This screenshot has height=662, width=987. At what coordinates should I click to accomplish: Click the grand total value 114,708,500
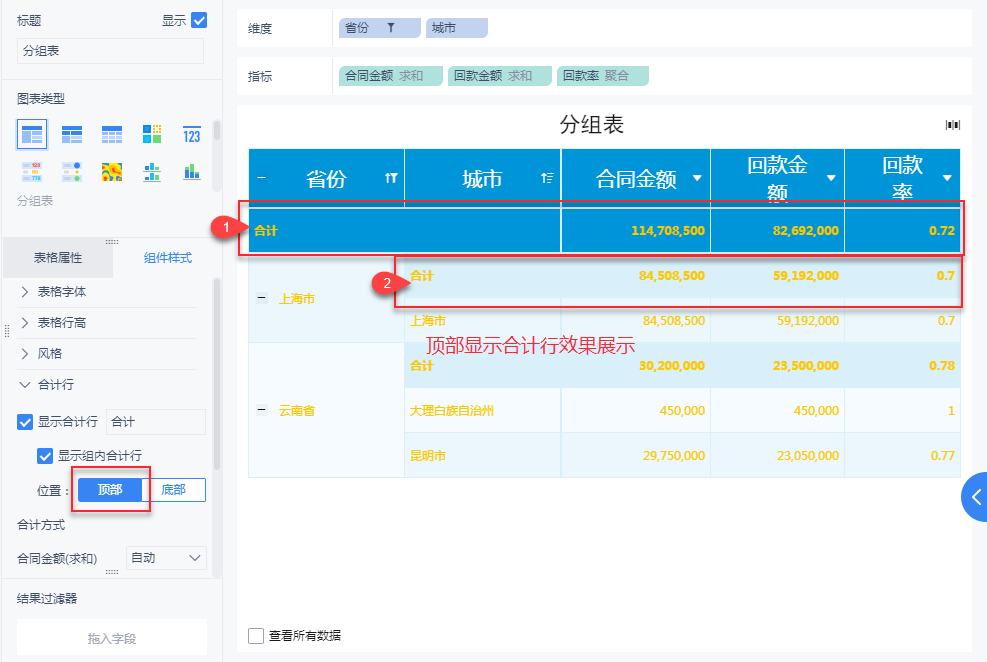[668, 230]
